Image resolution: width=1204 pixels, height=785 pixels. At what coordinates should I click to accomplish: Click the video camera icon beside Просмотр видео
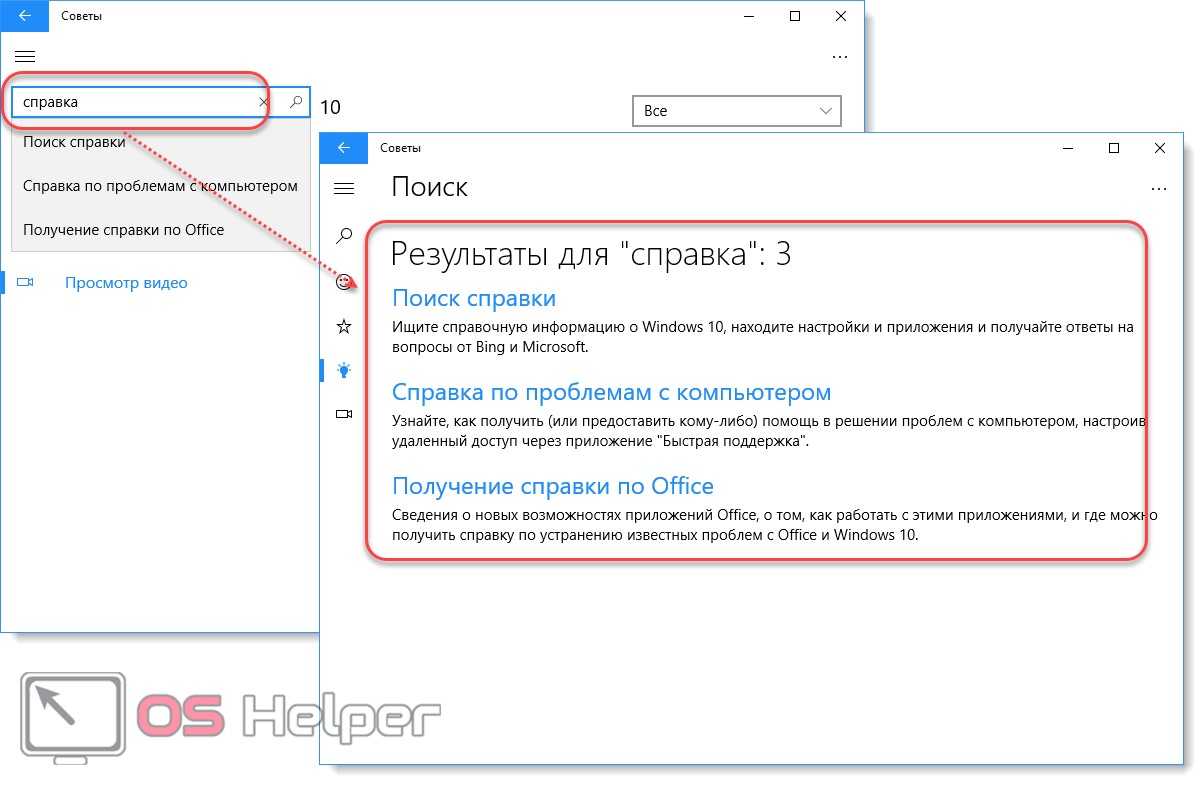(x=26, y=283)
